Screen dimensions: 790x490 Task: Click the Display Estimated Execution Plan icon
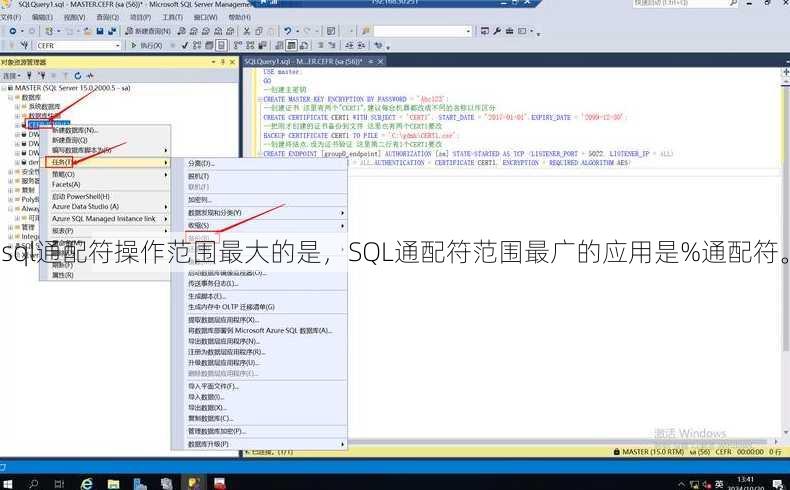(x=196, y=45)
